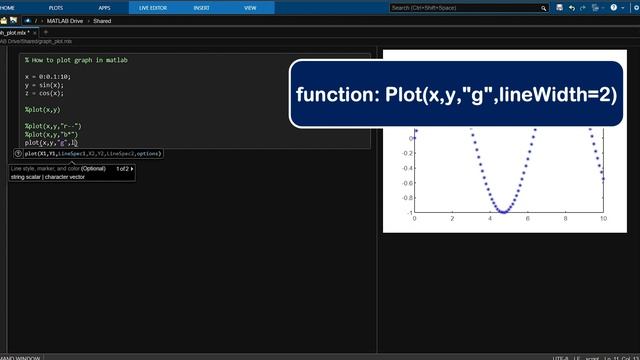Click the code line x = 0:0.1:10;

coord(47,77)
